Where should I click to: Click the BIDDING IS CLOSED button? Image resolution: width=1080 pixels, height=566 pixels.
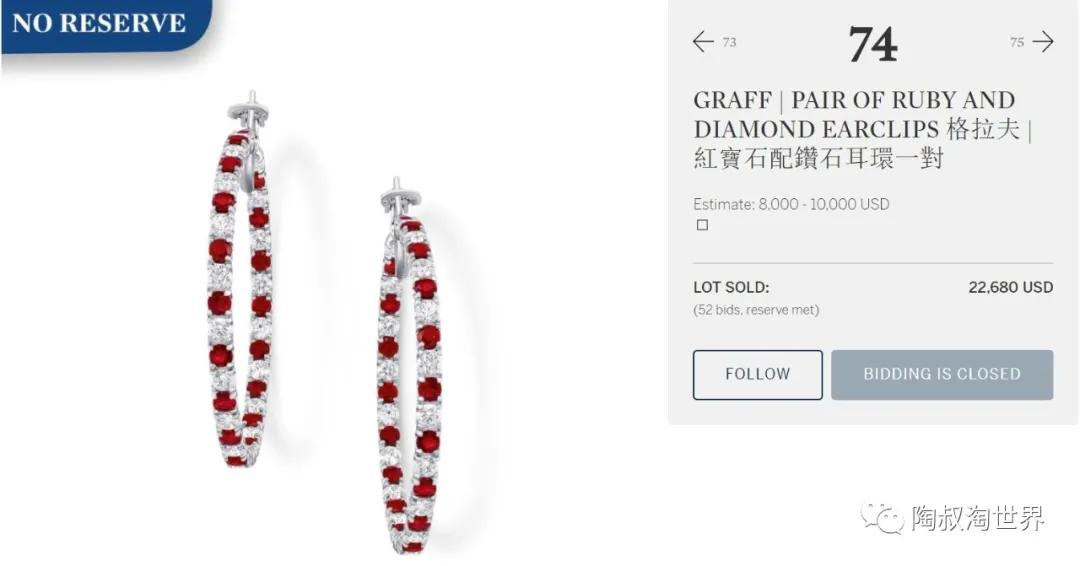tap(941, 374)
